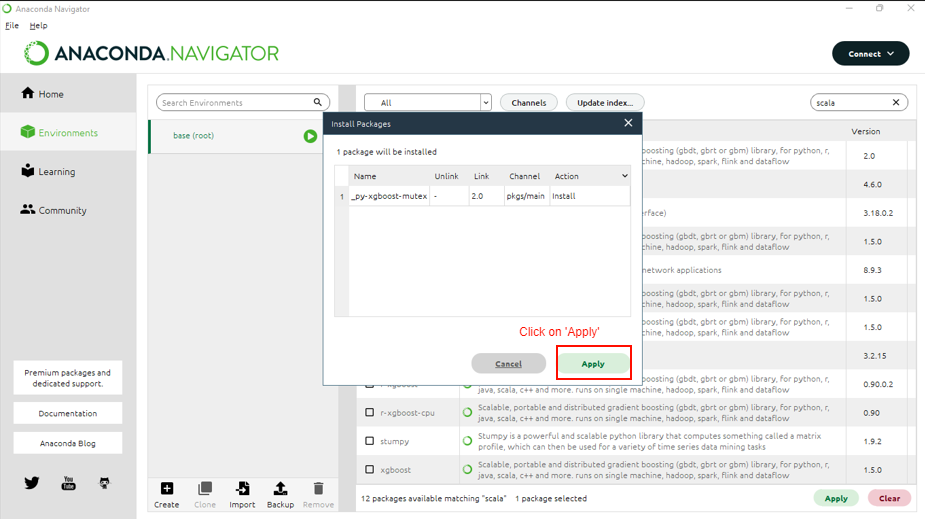This screenshot has height=519, width=925.
Task: Cancel the Install Packages dialog
Action: click(509, 364)
